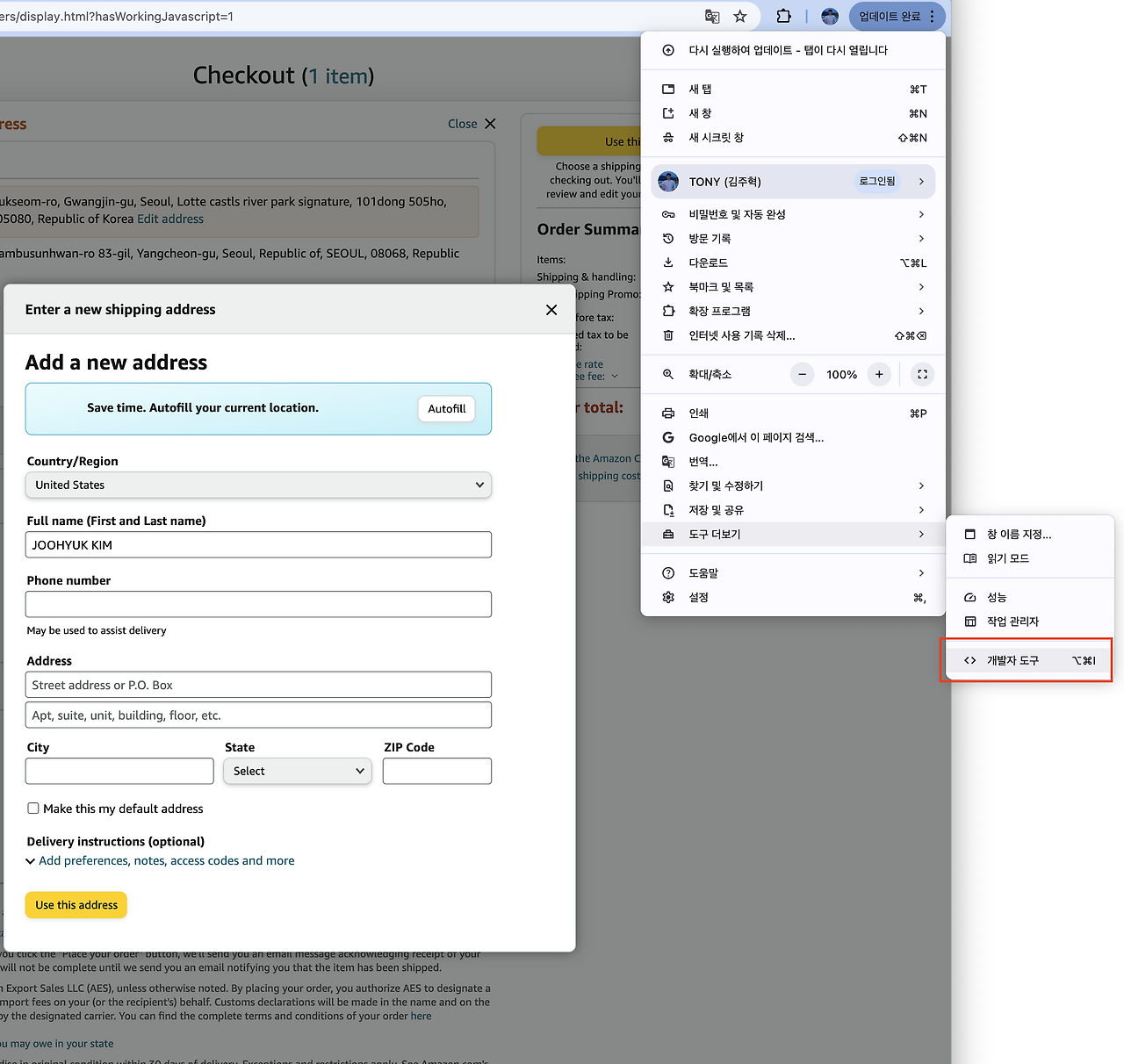This screenshot has width=1124, height=1064.
Task: Open 저장 및 공유 submenu
Action: coord(793,510)
